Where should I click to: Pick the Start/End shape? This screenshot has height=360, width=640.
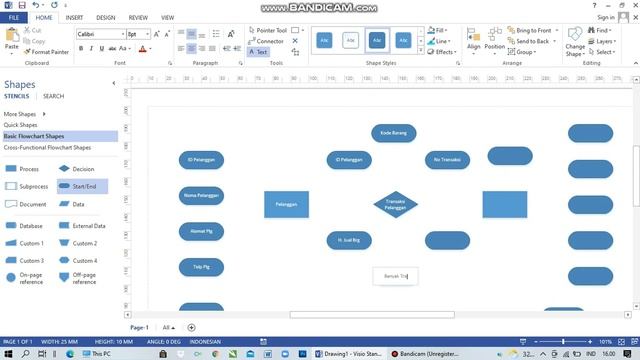[82, 186]
